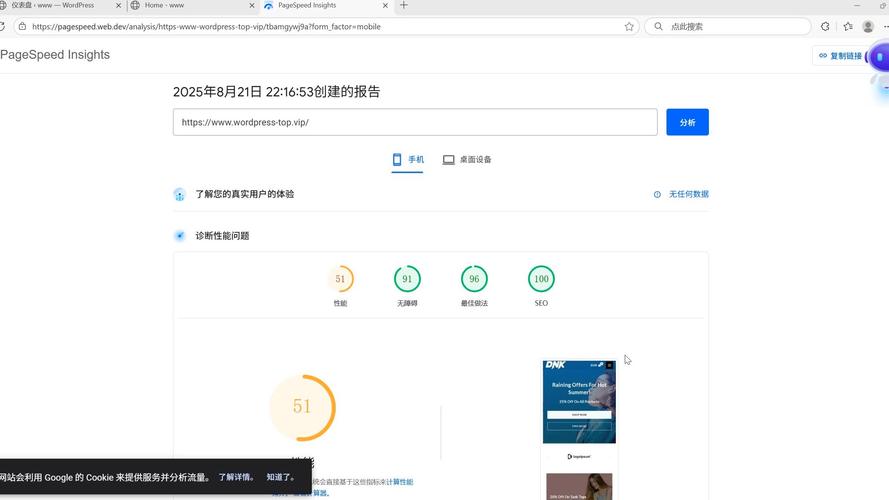Viewport: 889px width, 500px height.
Task: Bookmark page with the star icon
Action: click(x=629, y=27)
